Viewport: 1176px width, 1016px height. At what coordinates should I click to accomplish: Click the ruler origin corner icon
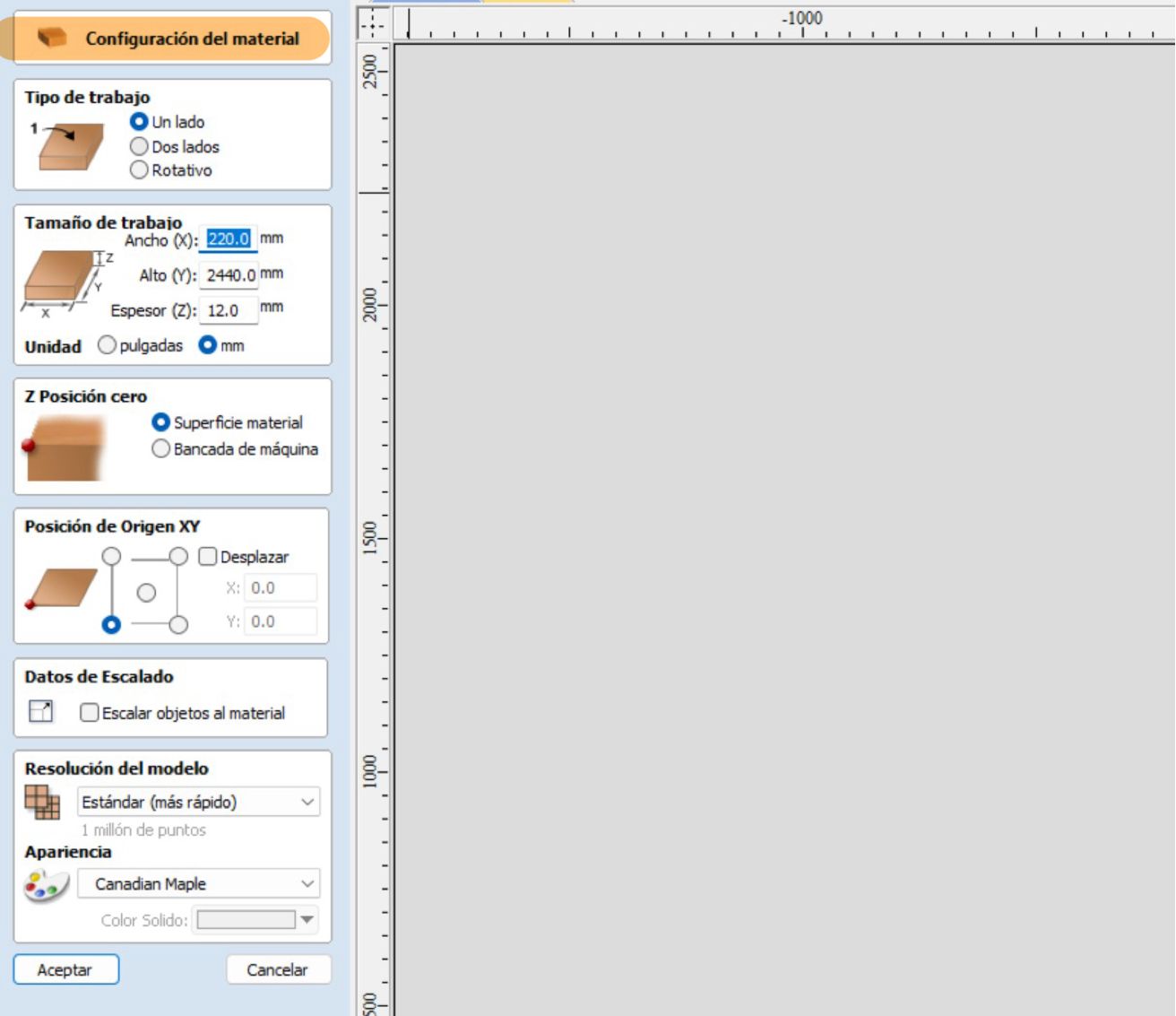[373, 23]
